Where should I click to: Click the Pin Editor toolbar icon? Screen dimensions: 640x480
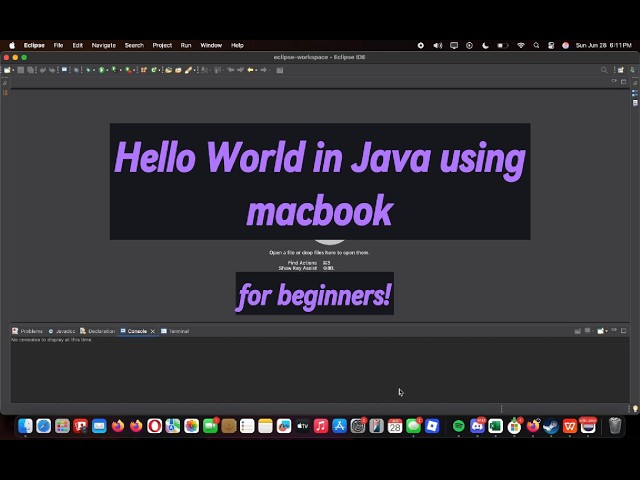(x=279, y=70)
